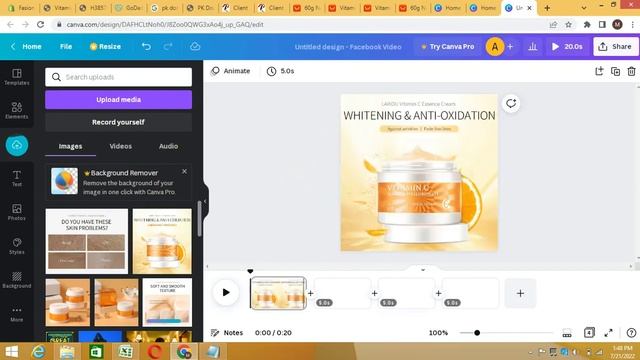This screenshot has width=640, height=360.
Task: Click Try Canva Pro button
Action: coord(448,47)
